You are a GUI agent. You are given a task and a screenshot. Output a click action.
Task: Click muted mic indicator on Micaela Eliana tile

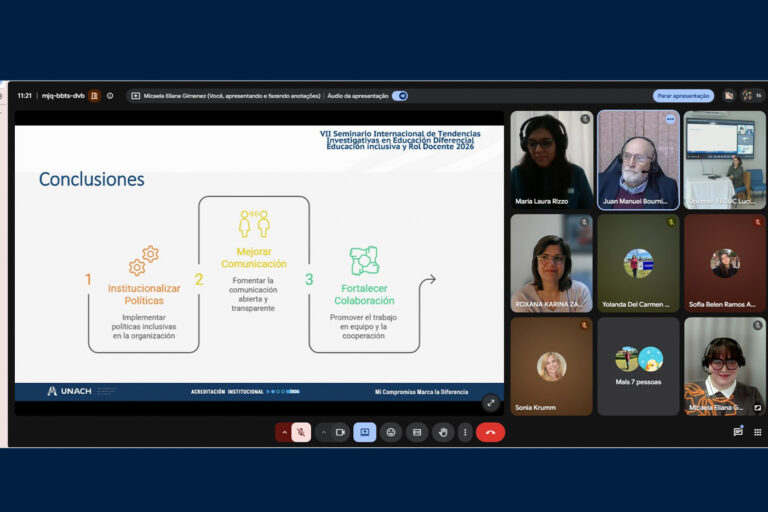tap(758, 325)
